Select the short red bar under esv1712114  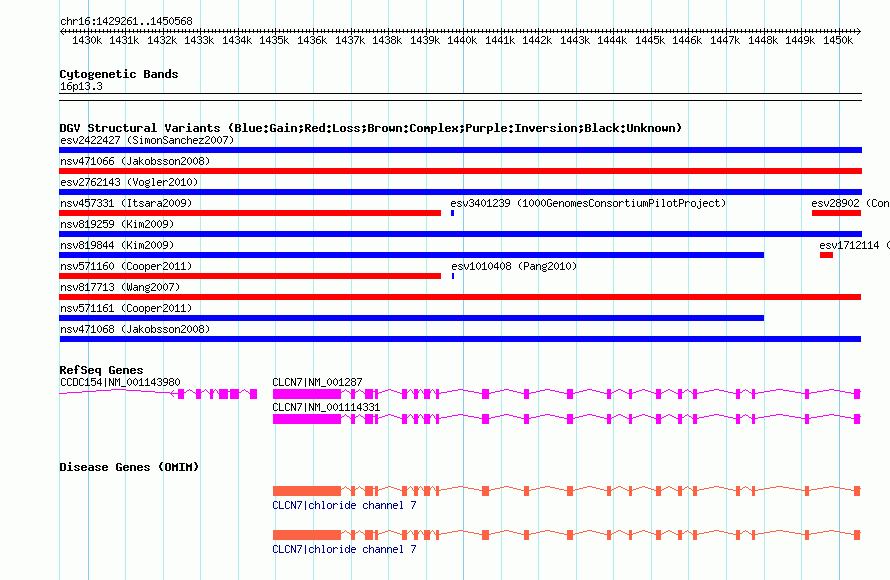pyautogui.click(x=826, y=255)
